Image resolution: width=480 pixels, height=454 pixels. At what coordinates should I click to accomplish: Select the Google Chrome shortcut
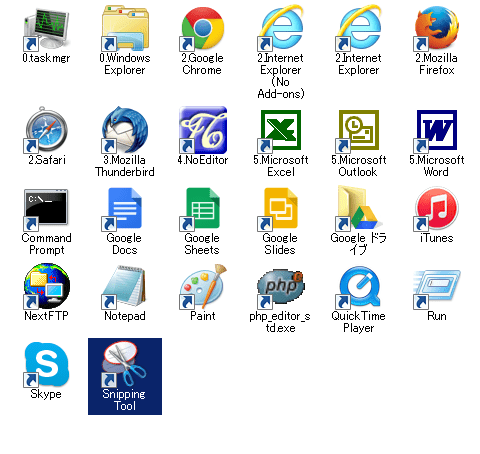tap(202, 29)
